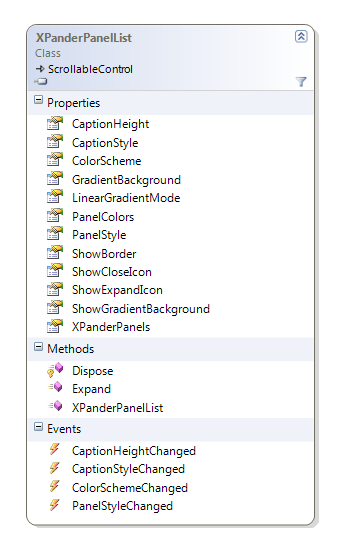Image resolution: width=360 pixels, height=559 pixels.
Task: Select the ShowBorder property name
Action: coord(104,254)
